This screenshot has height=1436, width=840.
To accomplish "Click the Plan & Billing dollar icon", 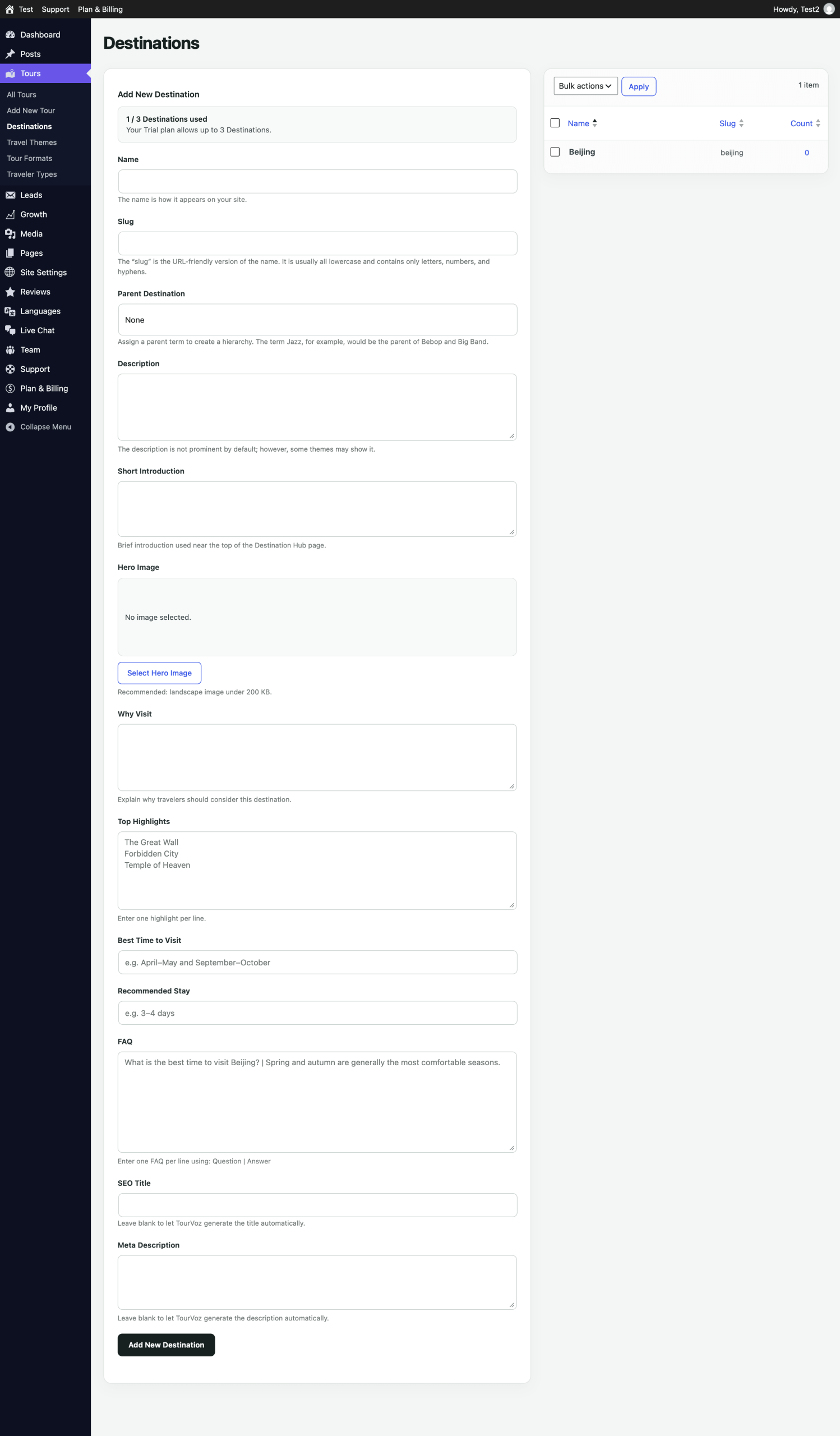I will [10, 389].
